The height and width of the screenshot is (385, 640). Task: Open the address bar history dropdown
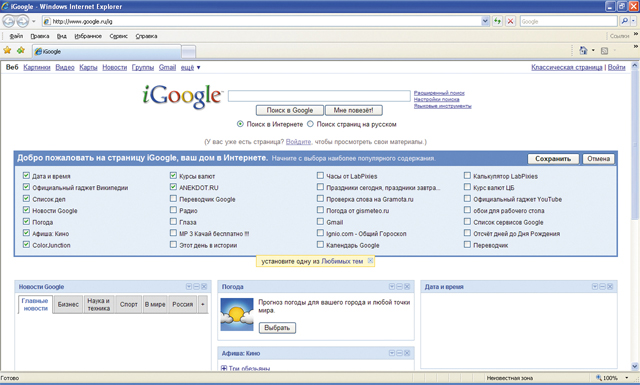pos(485,21)
